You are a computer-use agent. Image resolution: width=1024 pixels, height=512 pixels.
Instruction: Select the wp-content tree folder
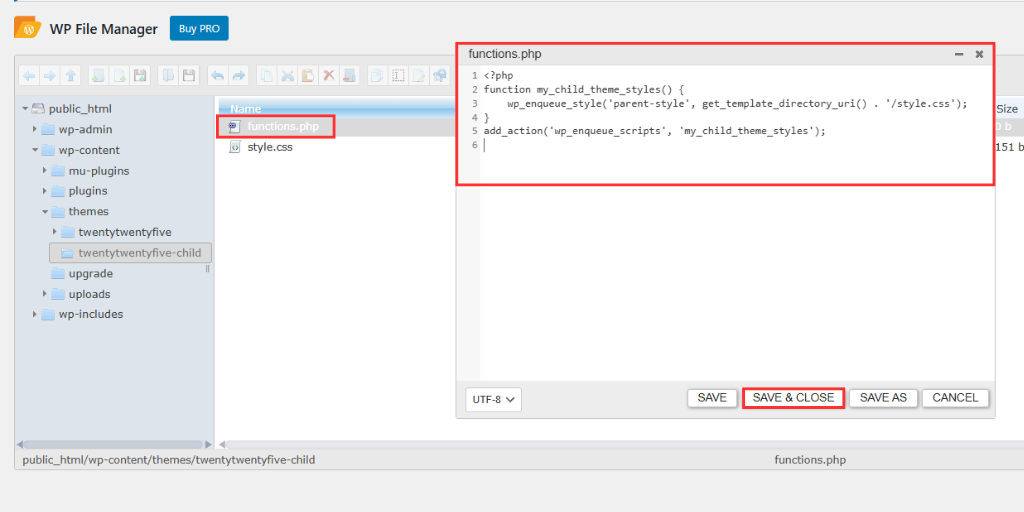(89, 150)
